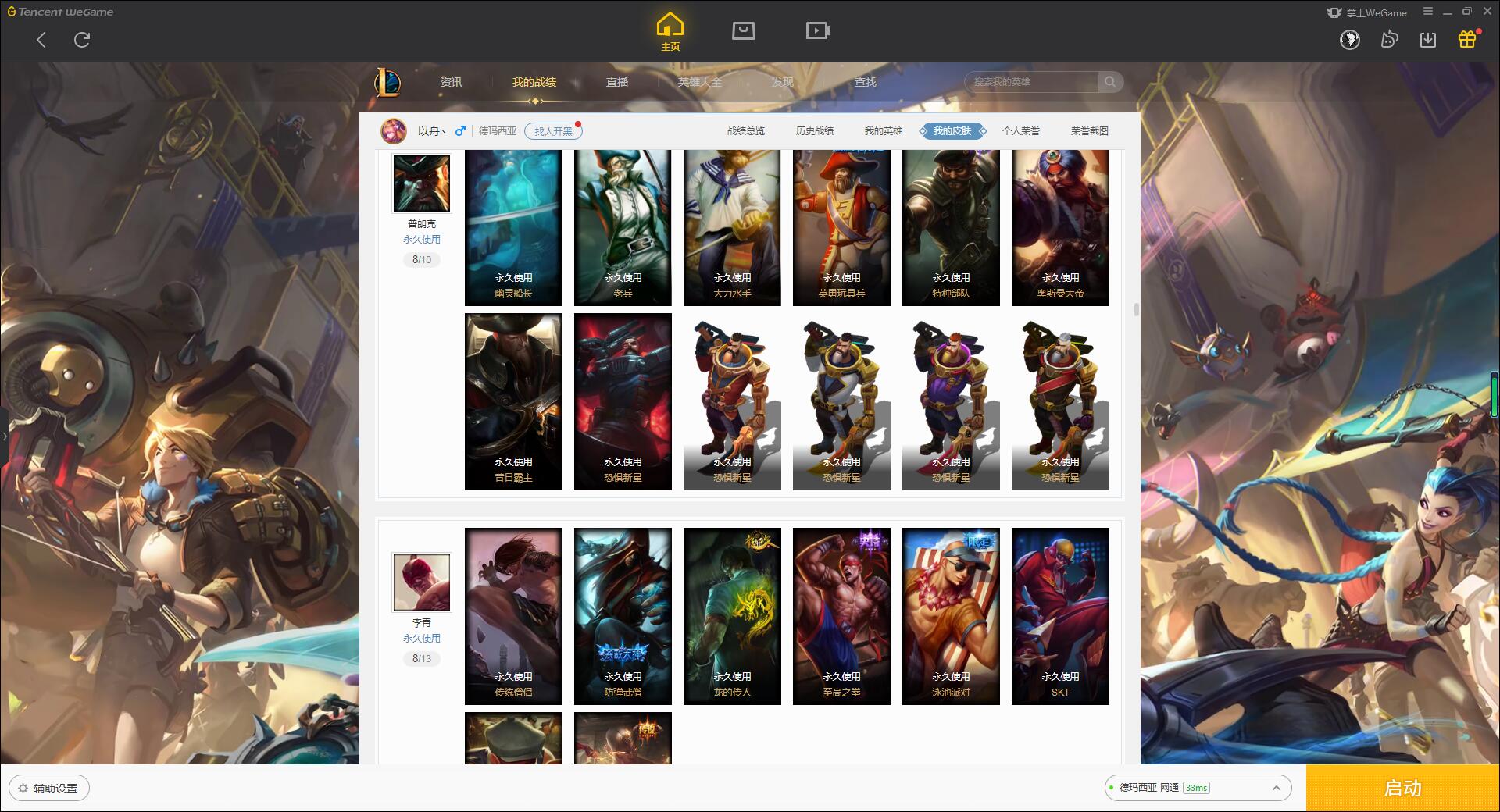Open the 至高之拳 skin card
Viewport: 1500px width, 812px height.
[841, 616]
